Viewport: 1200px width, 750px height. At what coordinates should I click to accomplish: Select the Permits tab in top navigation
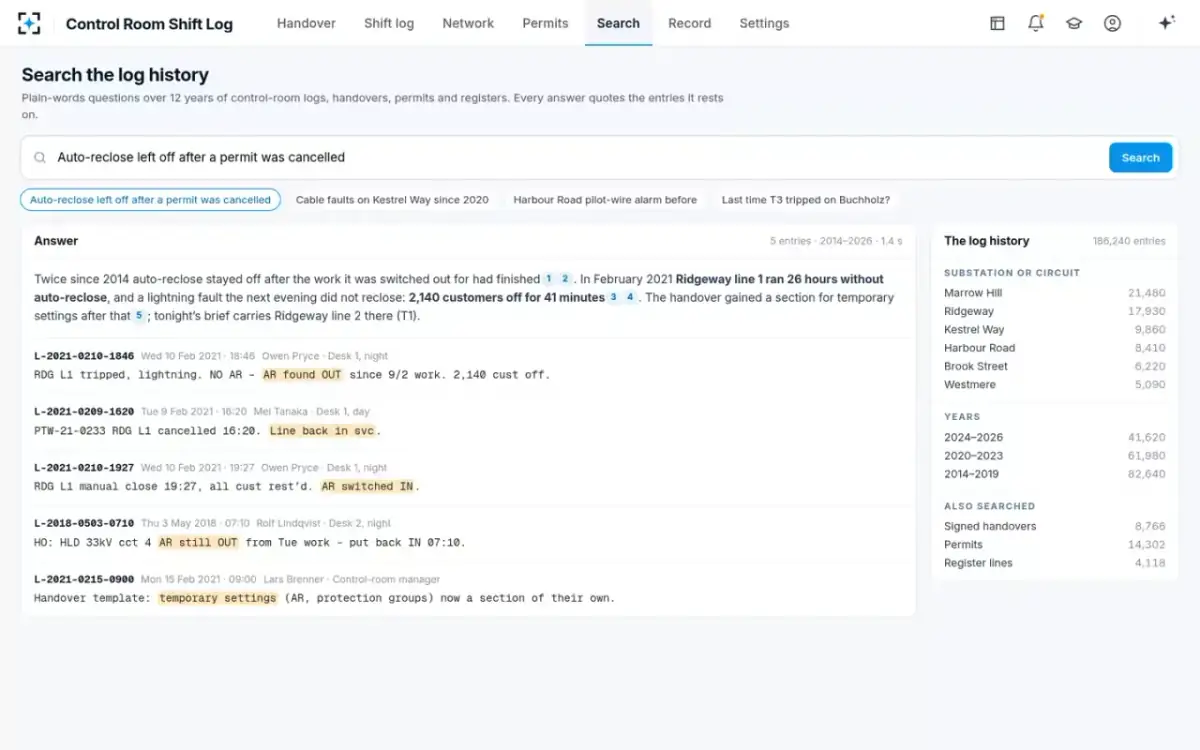545,23
